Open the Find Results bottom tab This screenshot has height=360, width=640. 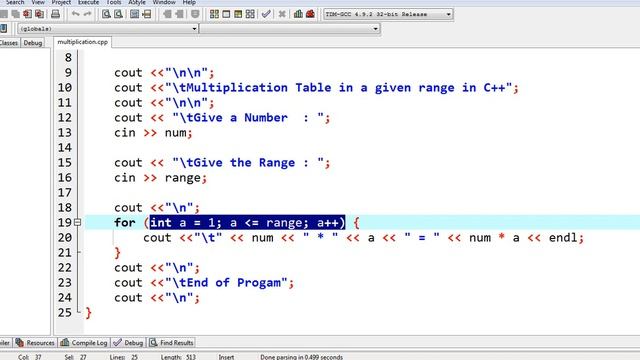[x=171, y=343]
